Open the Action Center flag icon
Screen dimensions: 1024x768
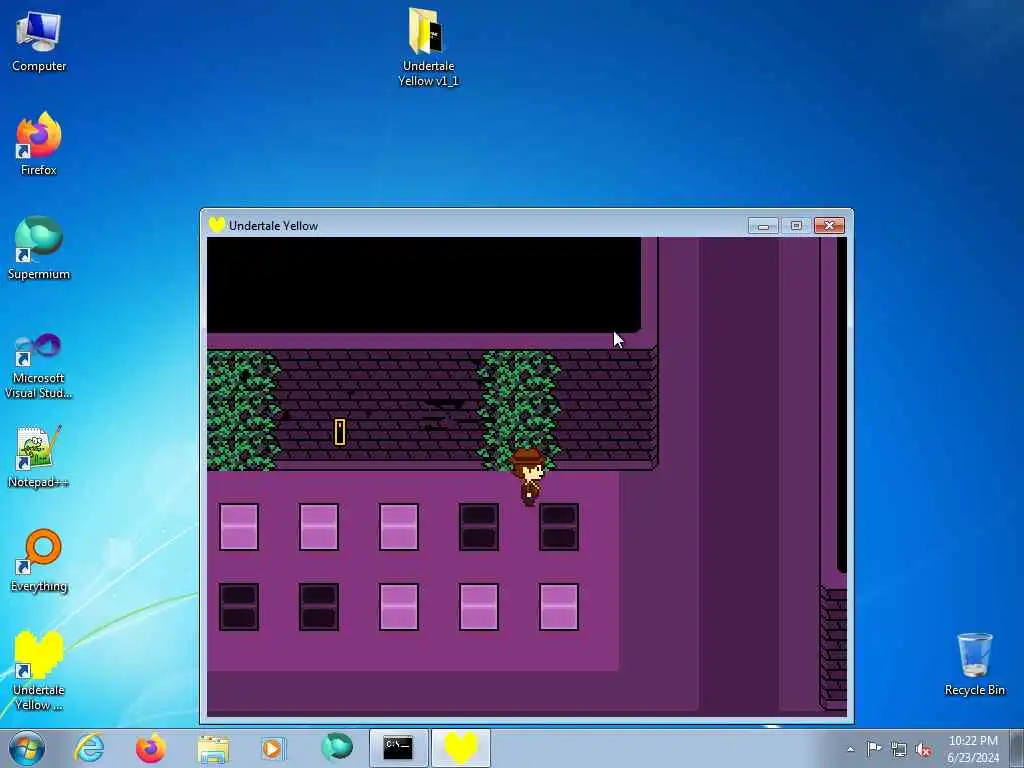tap(874, 749)
